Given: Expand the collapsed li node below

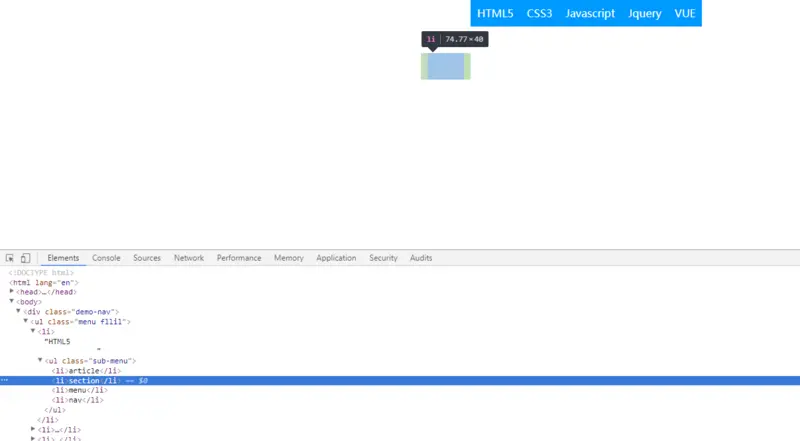Looking at the screenshot, I should pyautogui.click(x=33, y=429).
